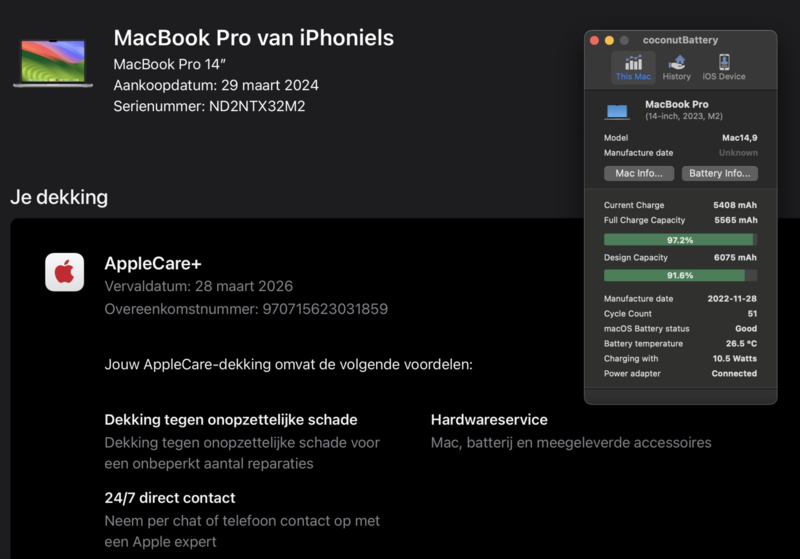This screenshot has height=559, width=800.
Task: Click the 97.2% charge progress bar
Action: pos(680,240)
